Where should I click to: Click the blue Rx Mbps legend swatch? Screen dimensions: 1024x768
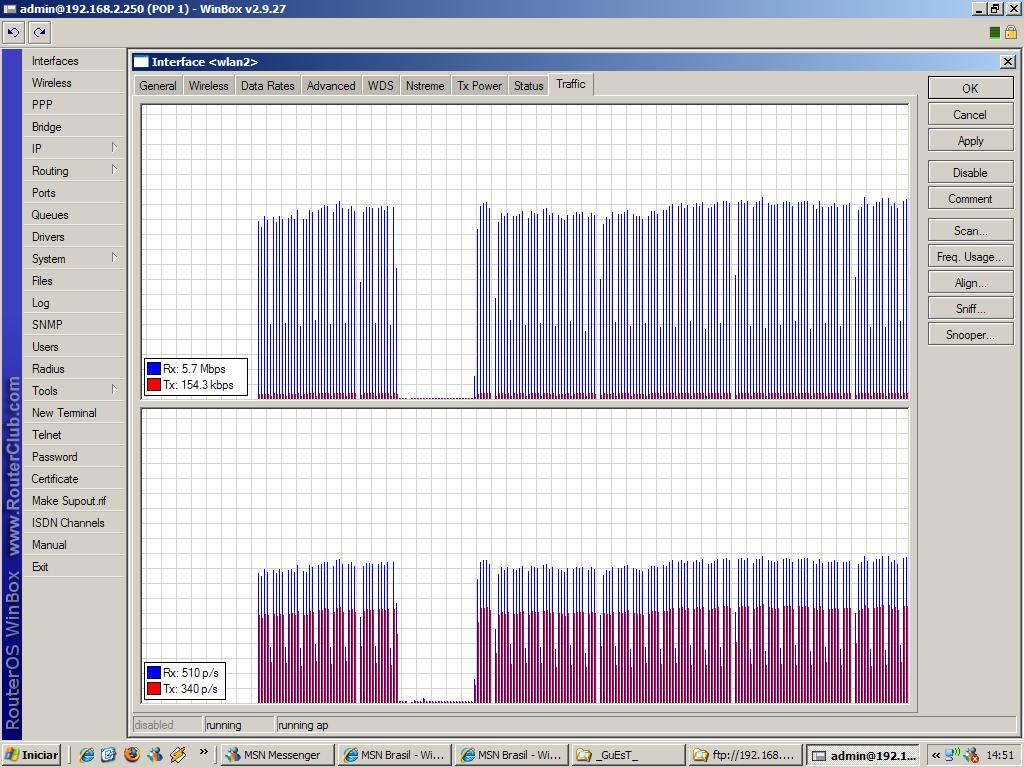154,369
